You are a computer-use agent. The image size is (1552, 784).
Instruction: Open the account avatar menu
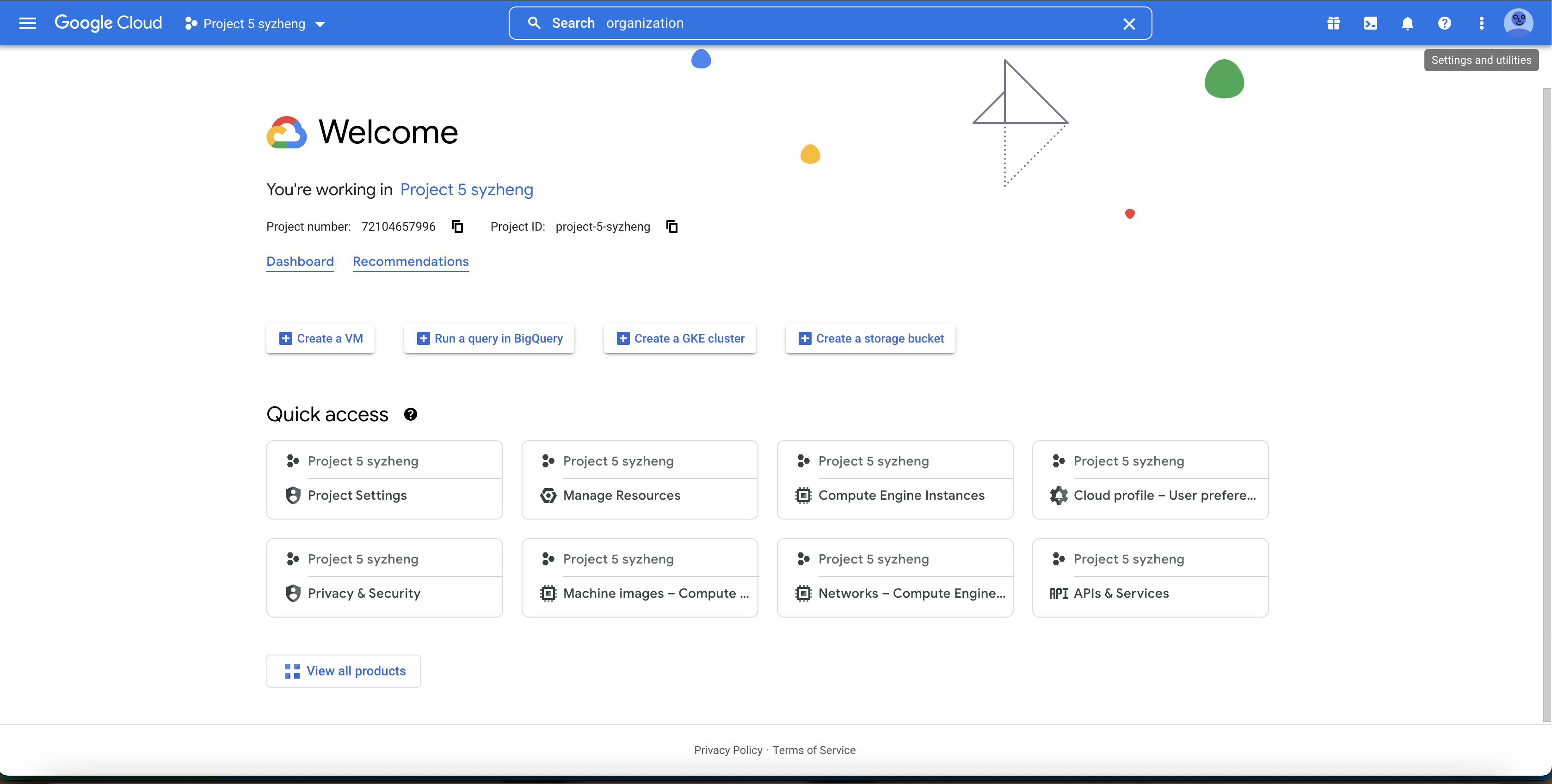click(x=1519, y=23)
